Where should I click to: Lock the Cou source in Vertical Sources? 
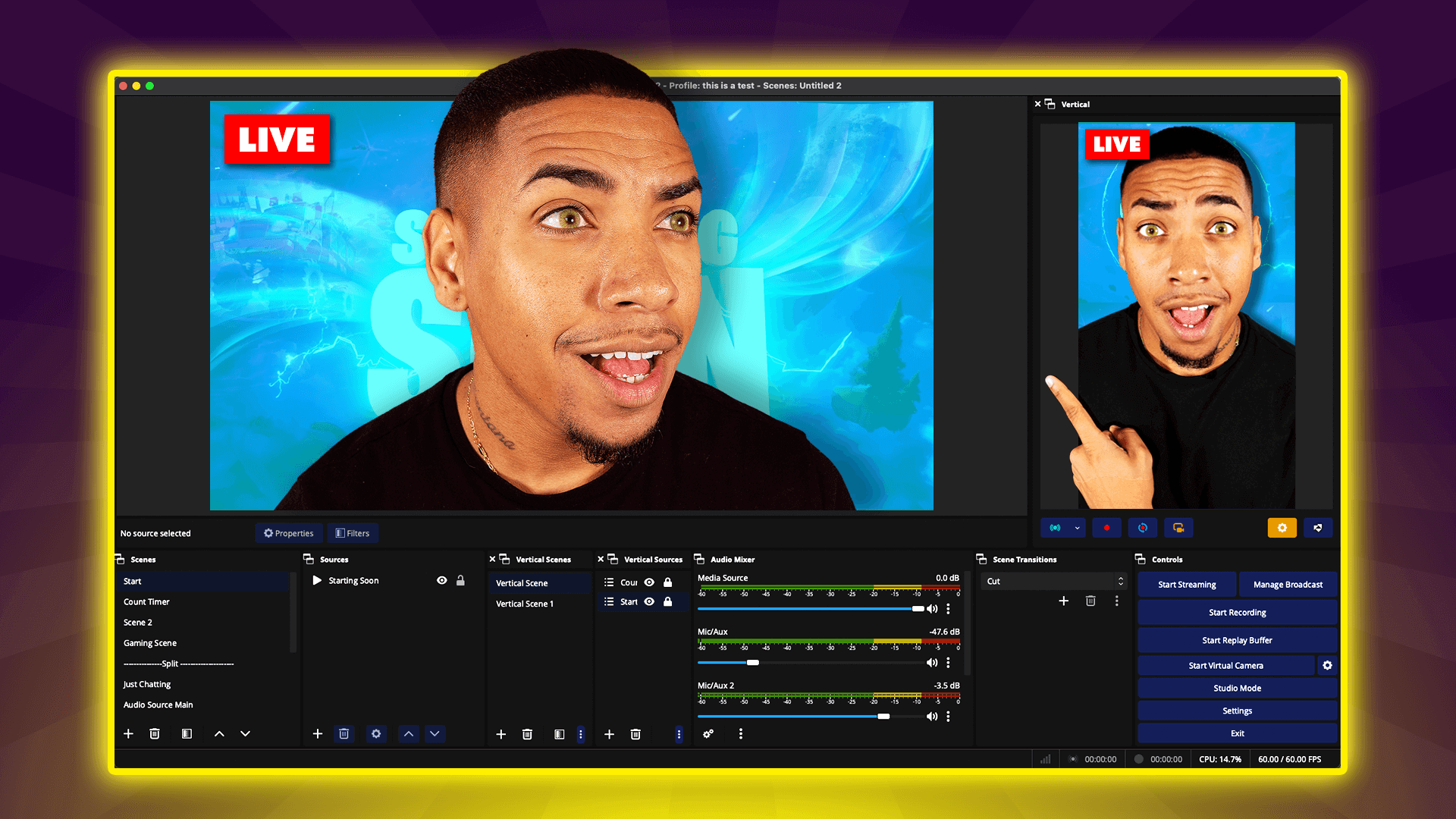click(x=668, y=582)
